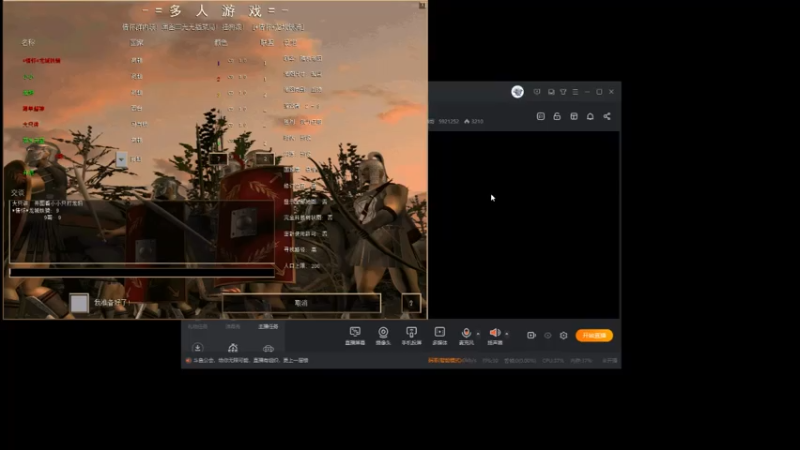Expand speaker options arrow
The image size is (800, 450).
[x=507, y=334]
